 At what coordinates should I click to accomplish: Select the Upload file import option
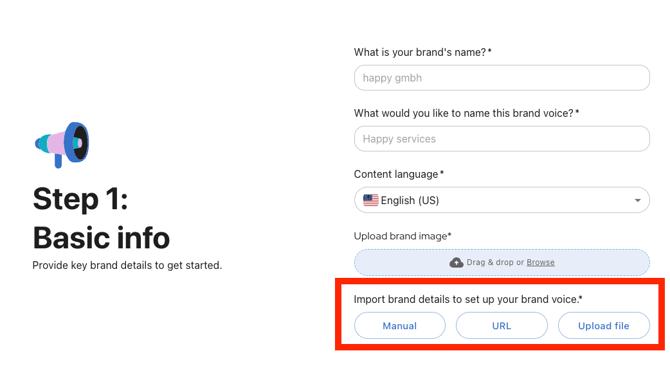pyautogui.click(x=604, y=325)
